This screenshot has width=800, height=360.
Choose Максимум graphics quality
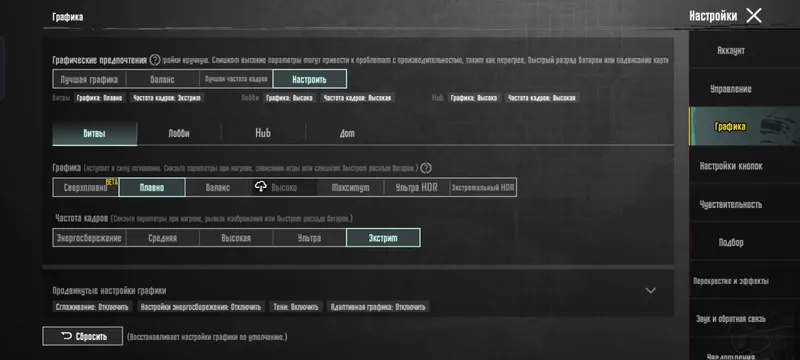(351, 187)
